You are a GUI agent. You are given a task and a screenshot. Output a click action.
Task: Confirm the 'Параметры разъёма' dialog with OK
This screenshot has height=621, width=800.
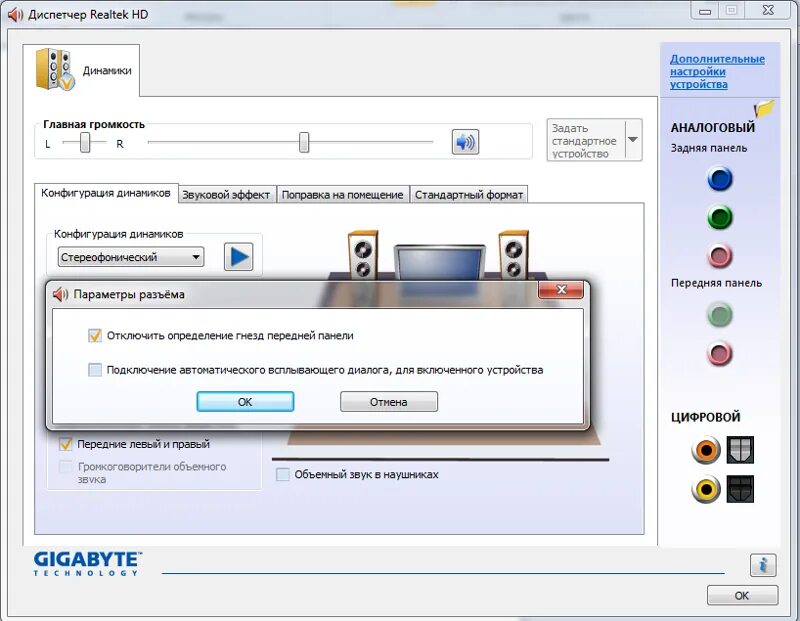pyautogui.click(x=245, y=402)
